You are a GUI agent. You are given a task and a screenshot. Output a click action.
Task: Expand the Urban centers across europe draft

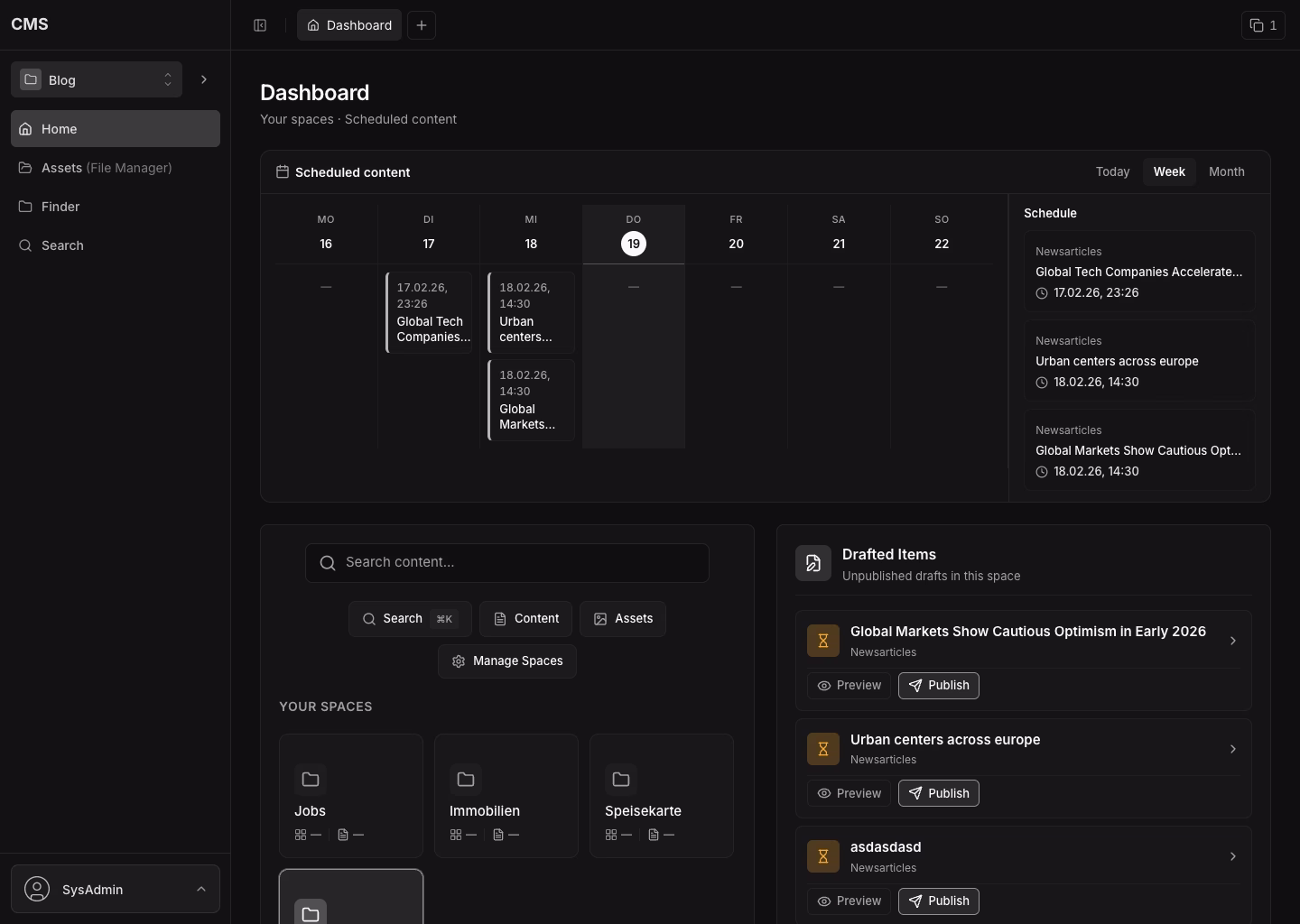click(x=1232, y=749)
